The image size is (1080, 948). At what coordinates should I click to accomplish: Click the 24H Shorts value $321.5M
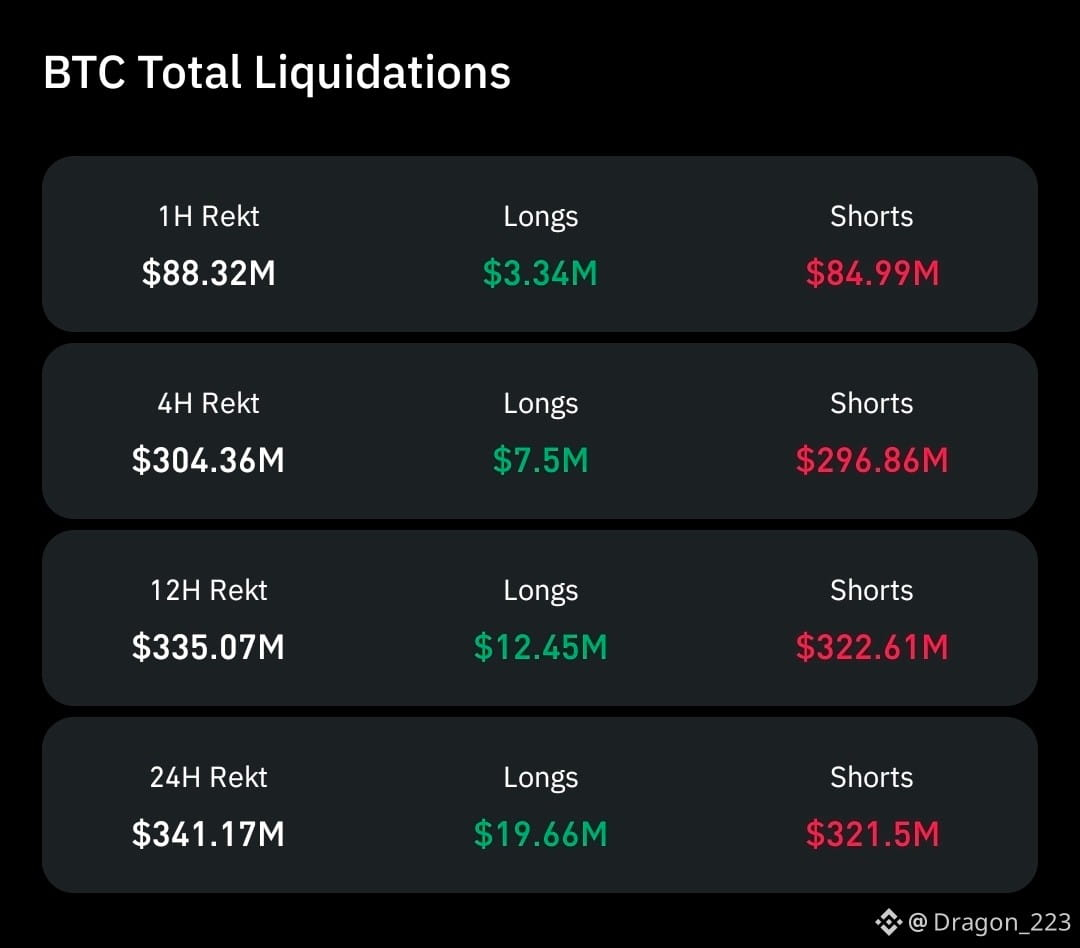[872, 834]
